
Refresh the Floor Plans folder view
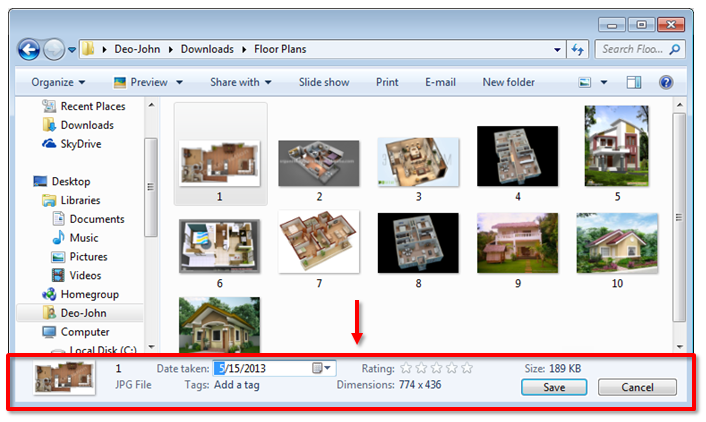coord(577,49)
